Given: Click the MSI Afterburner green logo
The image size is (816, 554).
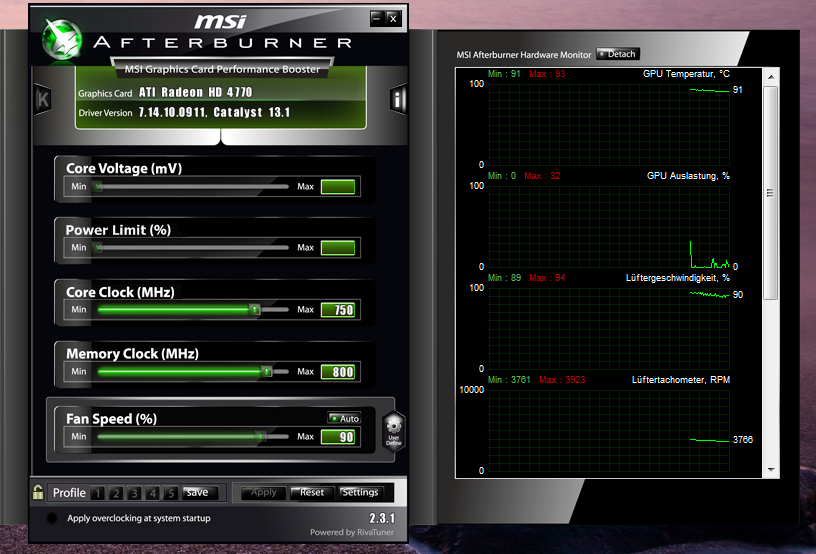Looking at the screenshot, I should (x=62, y=40).
